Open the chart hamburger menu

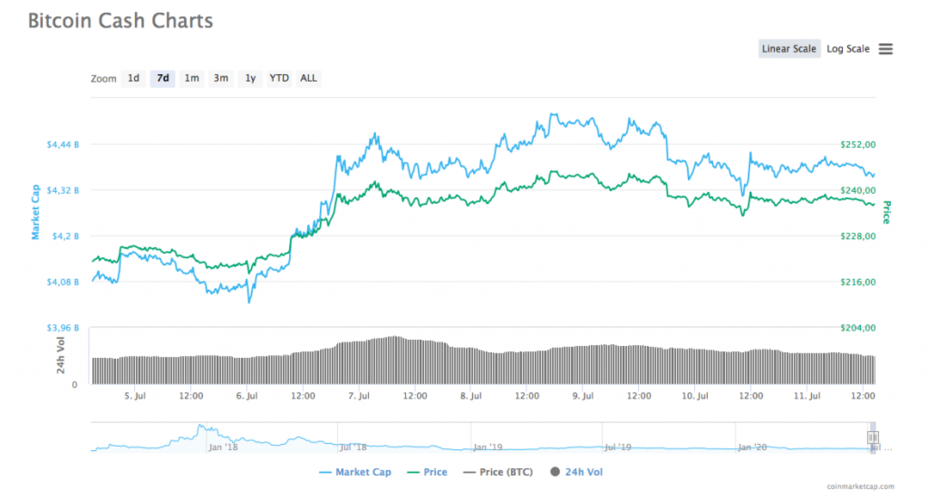(x=885, y=49)
